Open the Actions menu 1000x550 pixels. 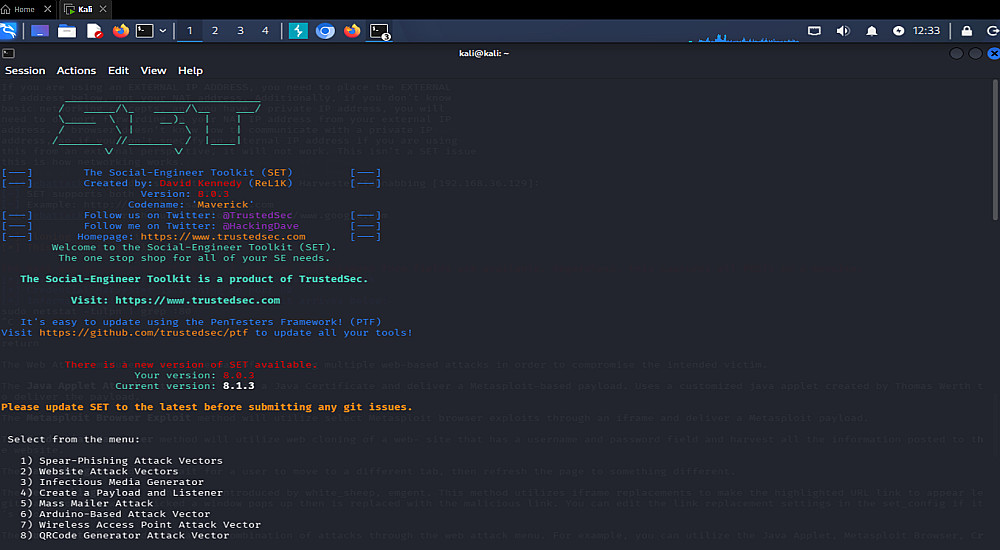pos(76,71)
